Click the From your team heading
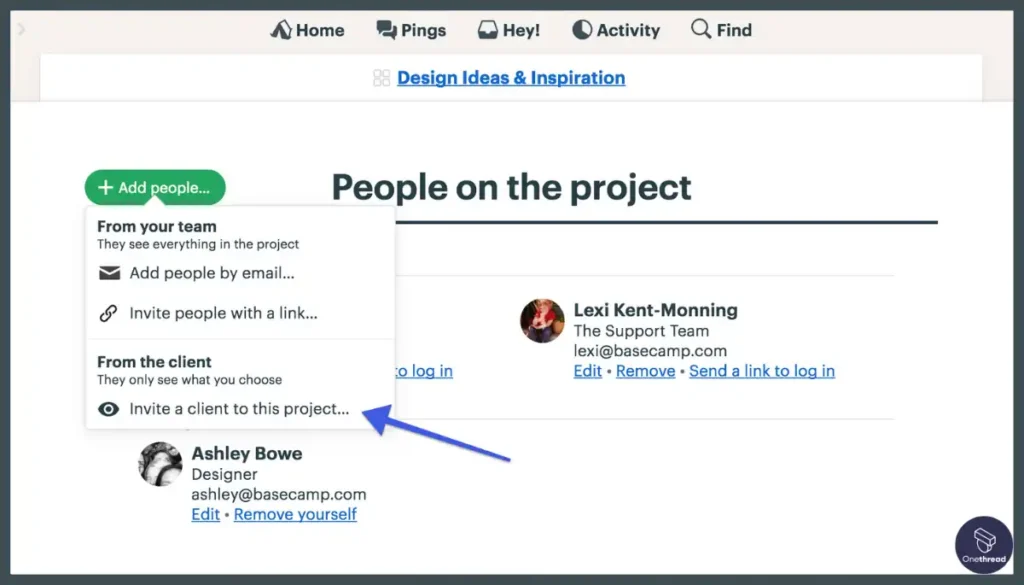 click(x=157, y=227)
